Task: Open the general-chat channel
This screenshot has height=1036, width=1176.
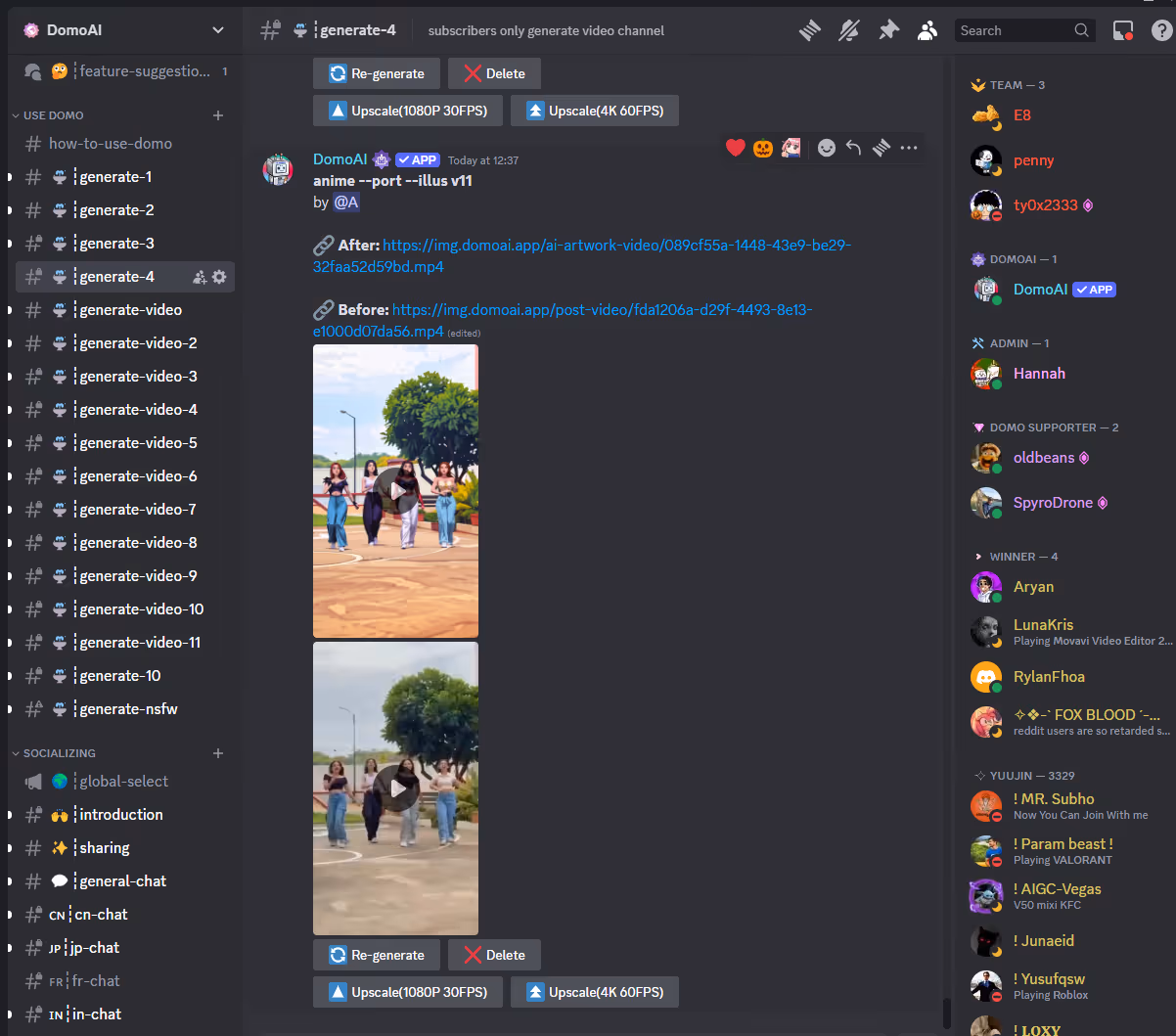Action: click(125, 881)
